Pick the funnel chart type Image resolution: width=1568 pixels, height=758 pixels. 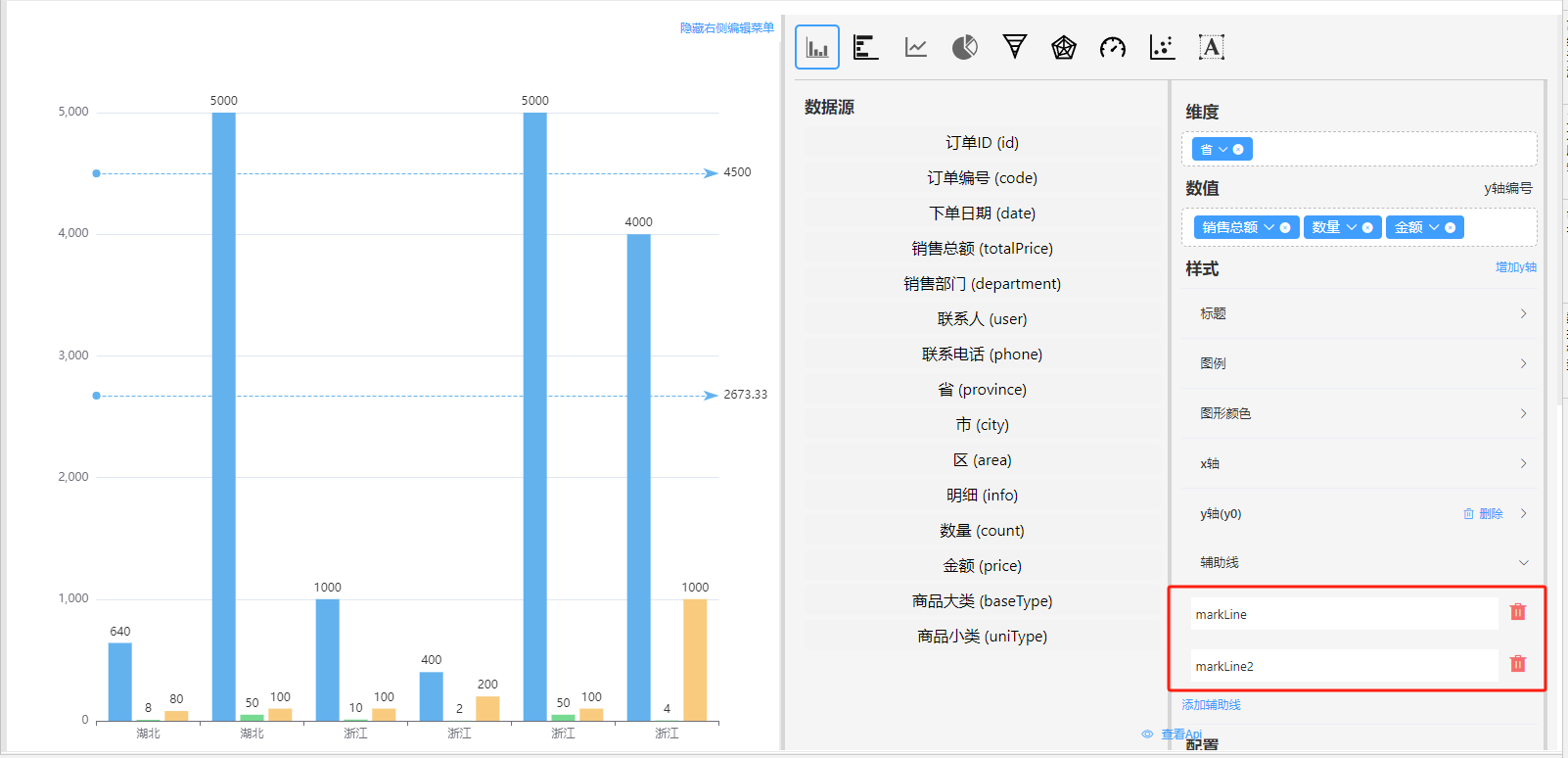point(1015,47)
